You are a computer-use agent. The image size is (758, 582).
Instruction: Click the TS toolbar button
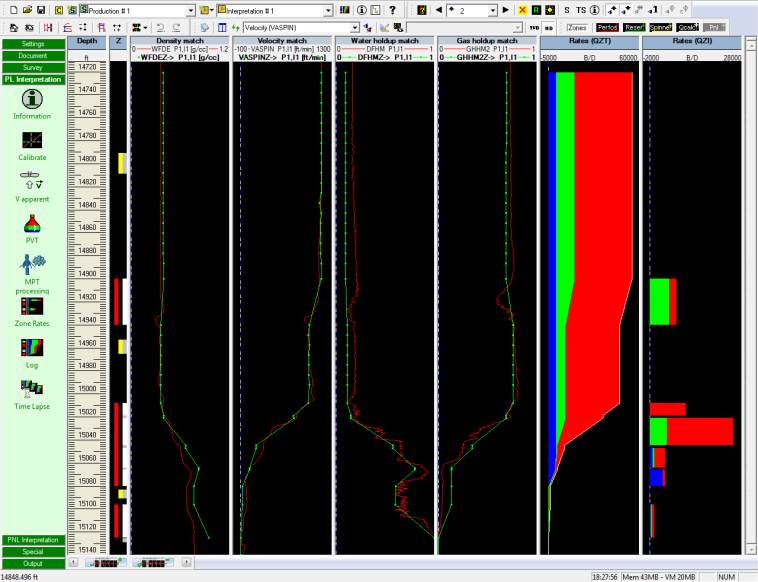581,10
